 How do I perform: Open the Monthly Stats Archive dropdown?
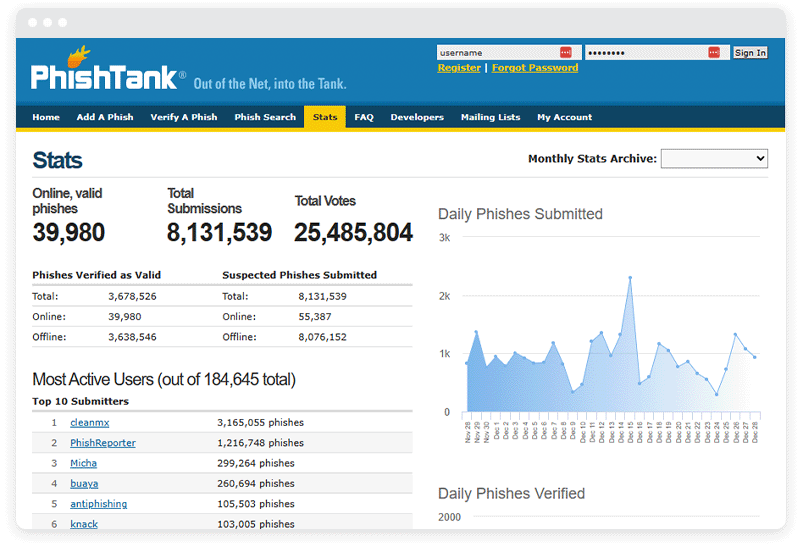click(x=714, y=158)
